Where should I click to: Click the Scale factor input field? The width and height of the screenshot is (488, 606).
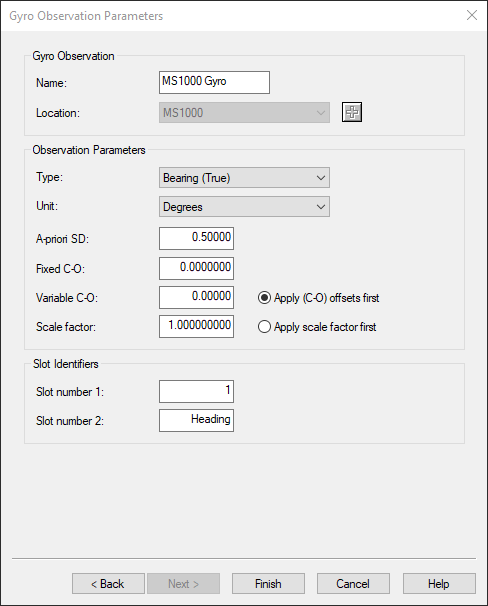pyautogui.click(x=196, y=327)
